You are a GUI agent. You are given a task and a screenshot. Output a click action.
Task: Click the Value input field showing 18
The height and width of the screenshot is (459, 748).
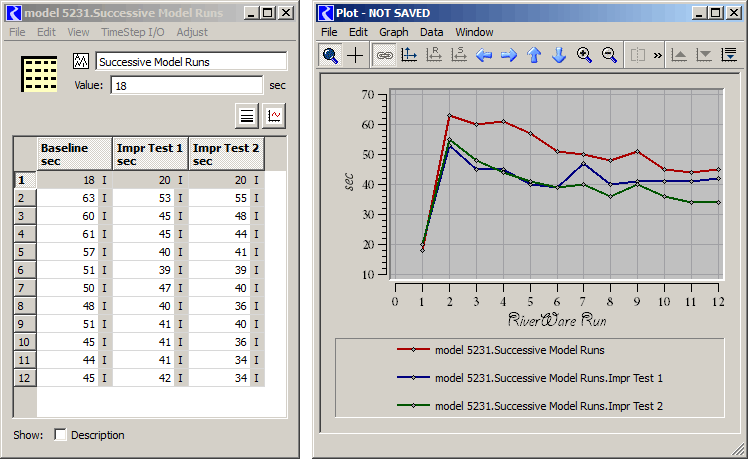187,85
